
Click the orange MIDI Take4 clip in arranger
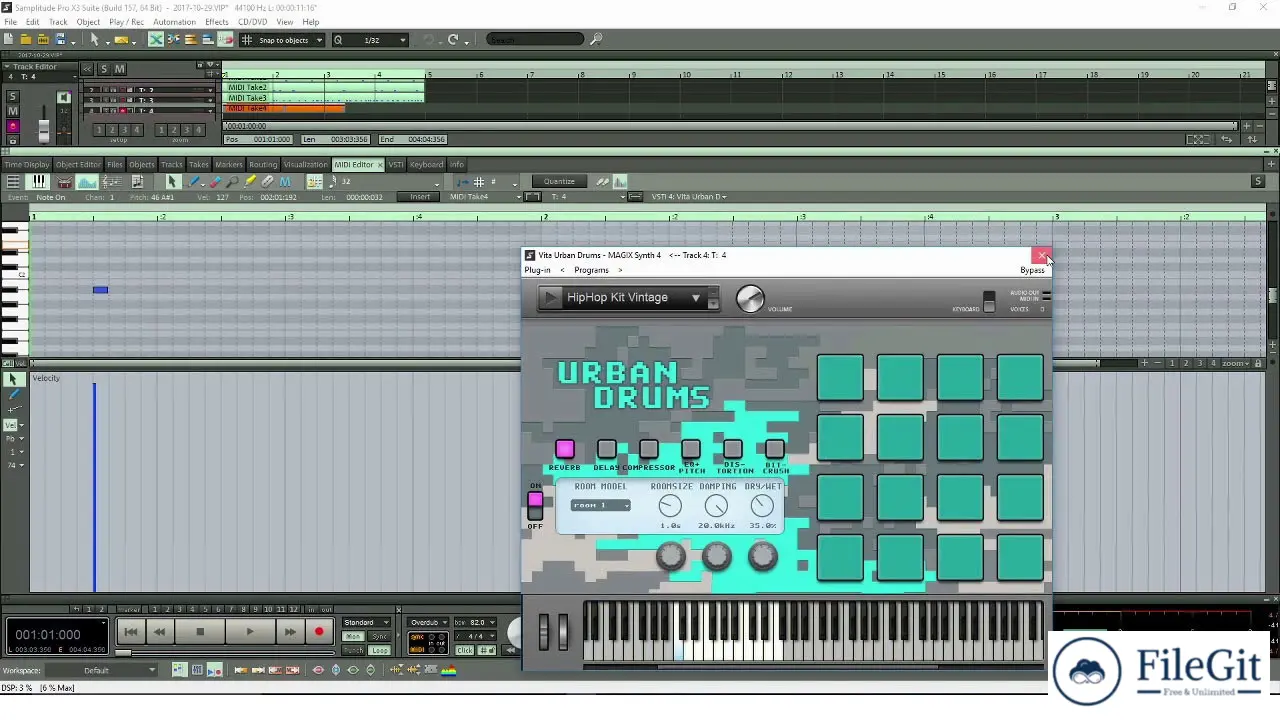click(x=285, y=109)
